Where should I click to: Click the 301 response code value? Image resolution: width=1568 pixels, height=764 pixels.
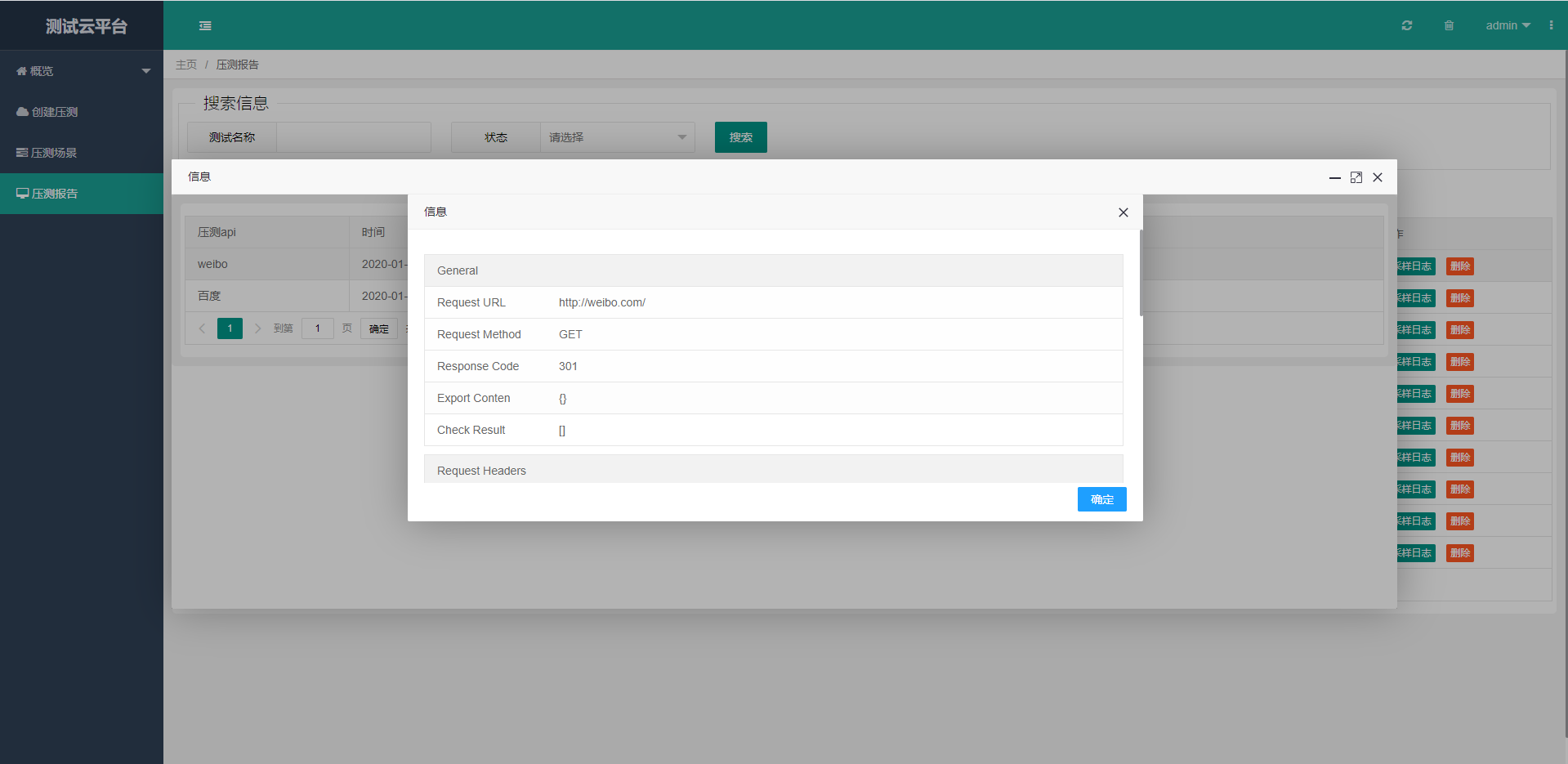point(568,366)
